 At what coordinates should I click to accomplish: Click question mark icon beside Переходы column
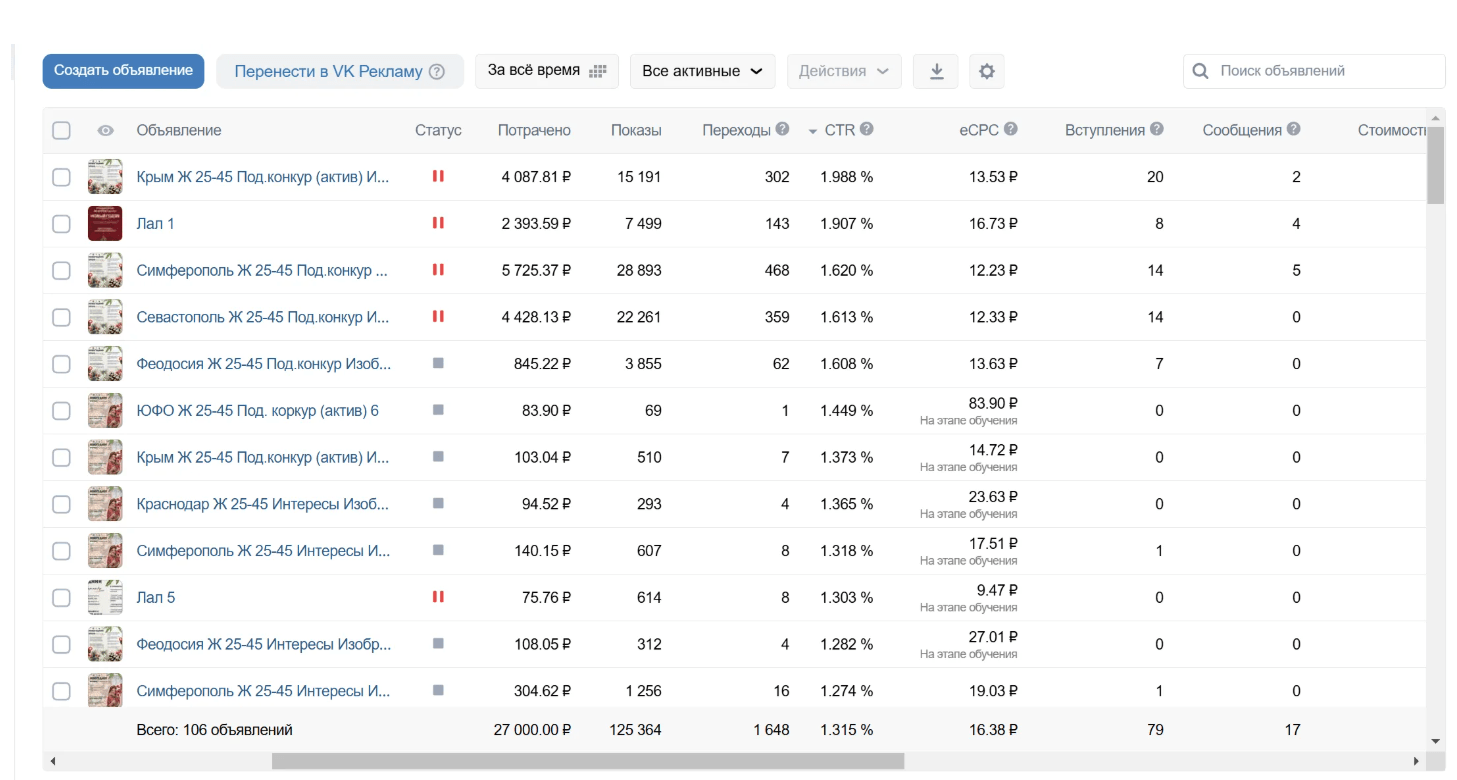(782, 129)
